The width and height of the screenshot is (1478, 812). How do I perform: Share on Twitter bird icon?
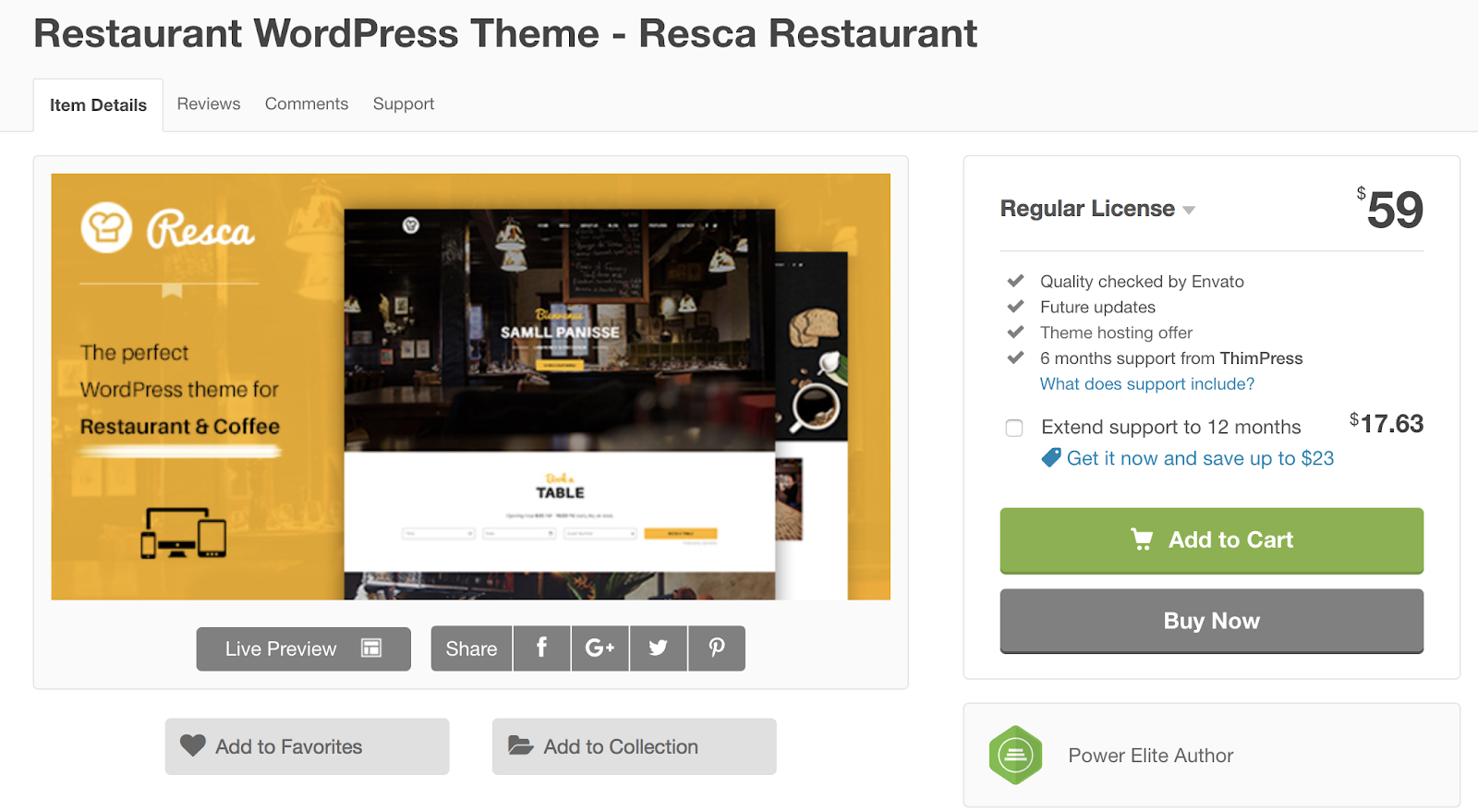pyautogui.click(x=658, y=648)
